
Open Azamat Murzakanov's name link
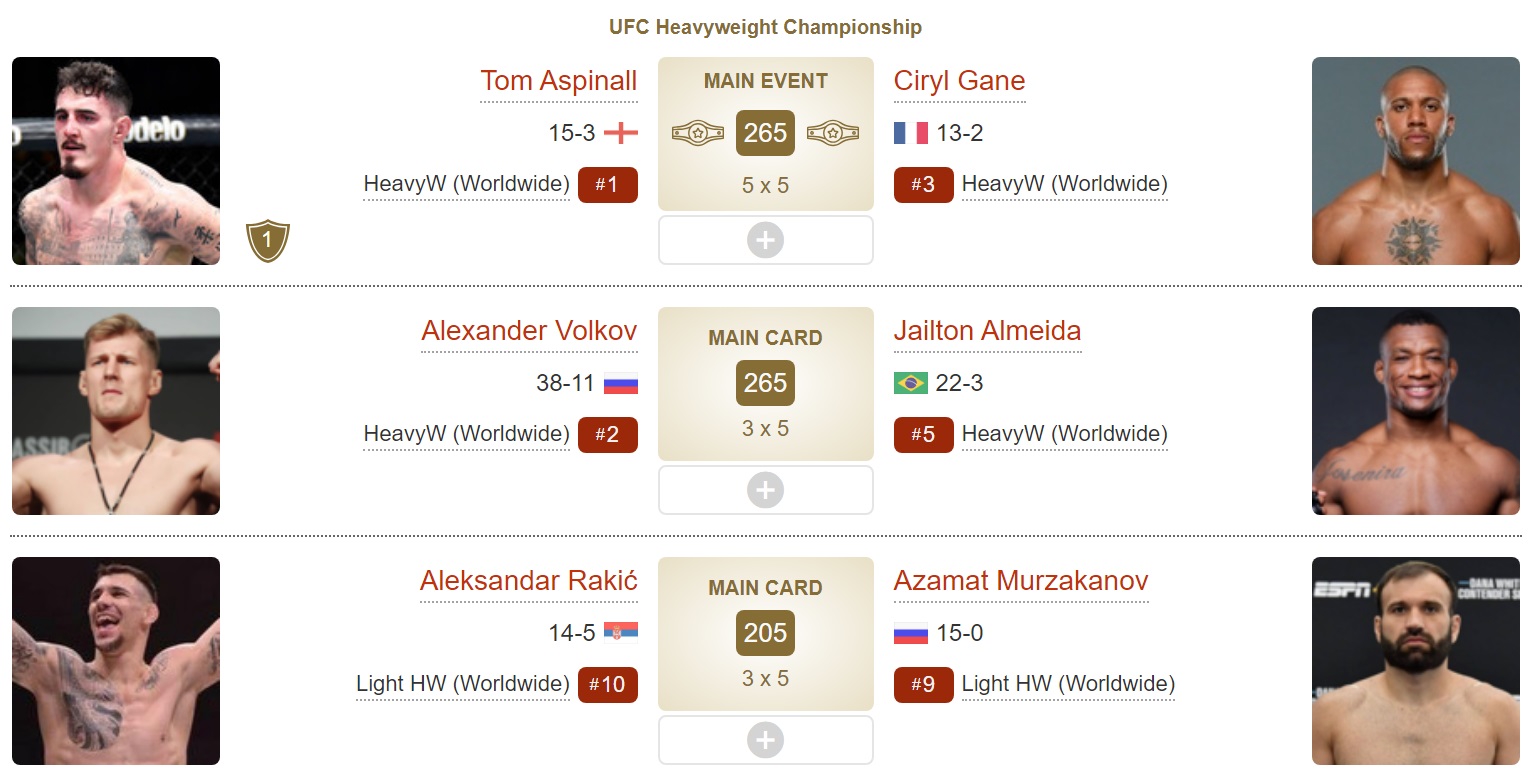1020,581
